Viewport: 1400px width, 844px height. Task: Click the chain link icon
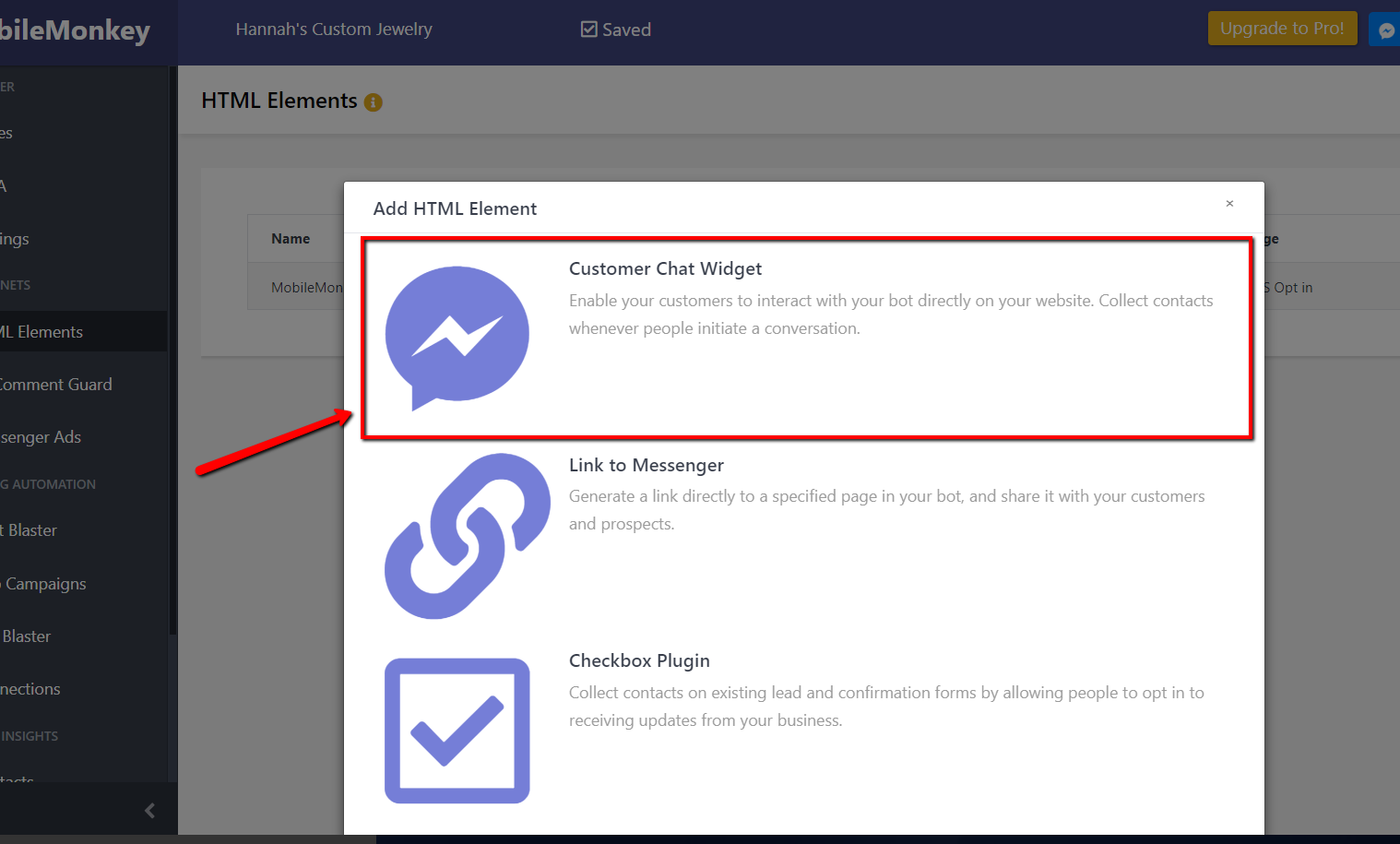click(x=468, y=536)
